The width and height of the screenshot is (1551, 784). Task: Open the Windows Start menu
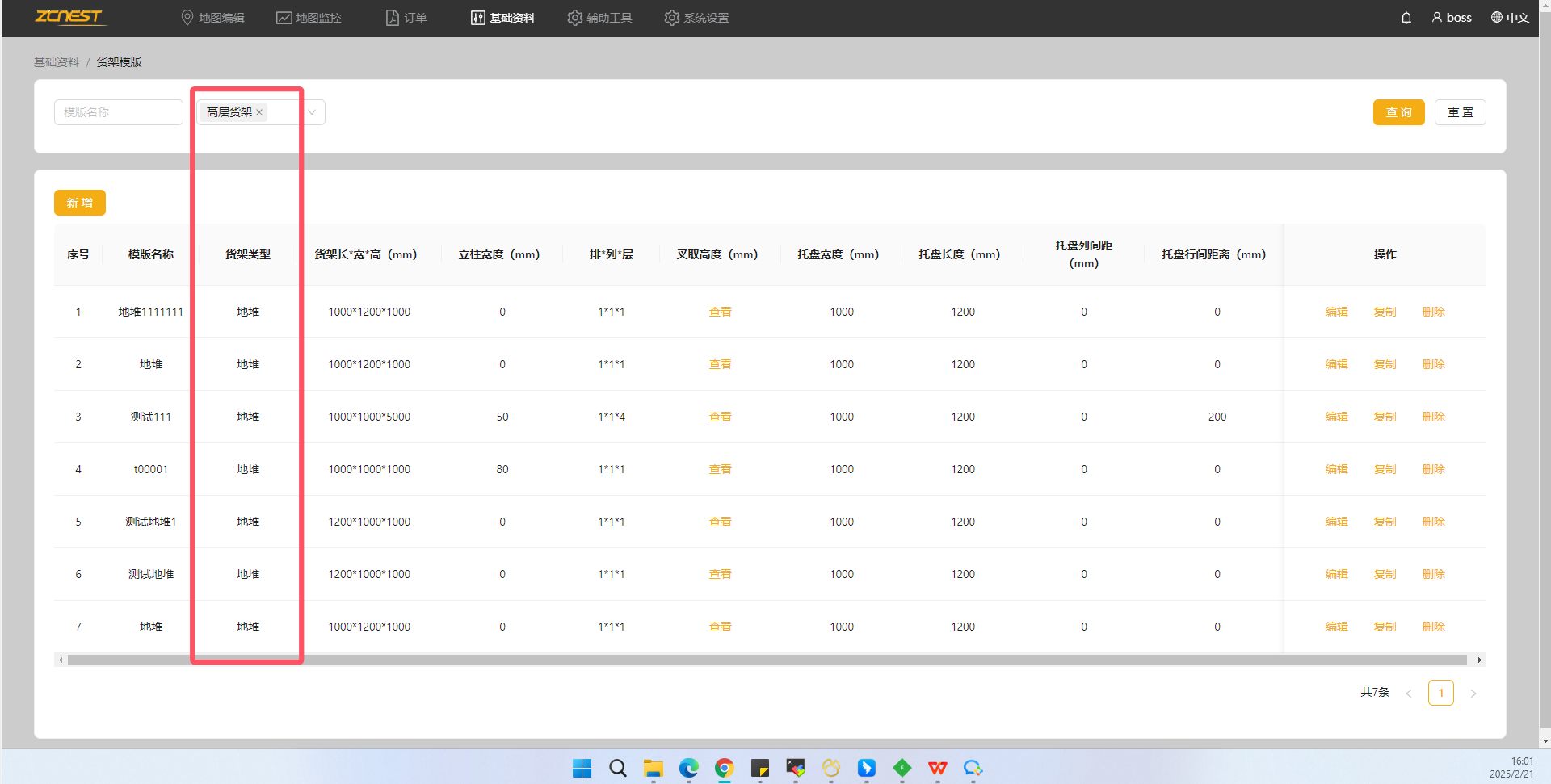tap(582, 768)
